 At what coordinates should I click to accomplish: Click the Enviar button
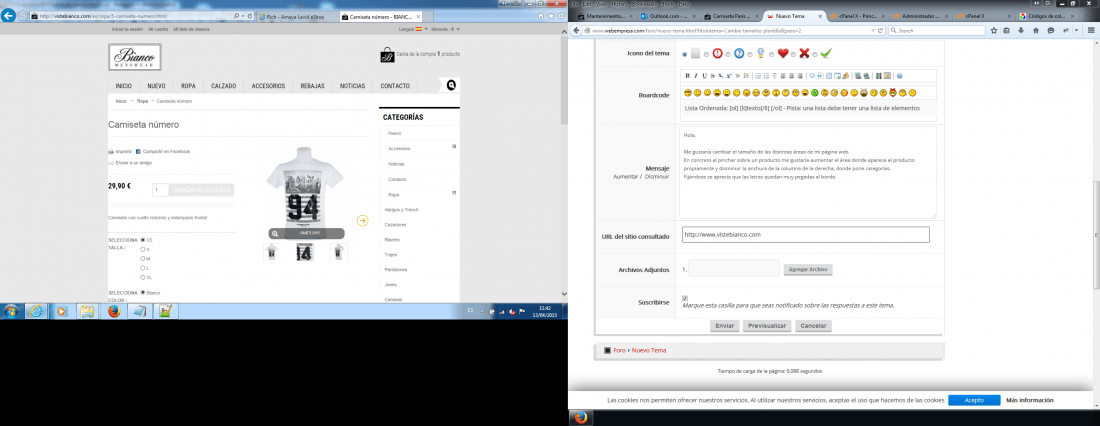click(725, 326)
